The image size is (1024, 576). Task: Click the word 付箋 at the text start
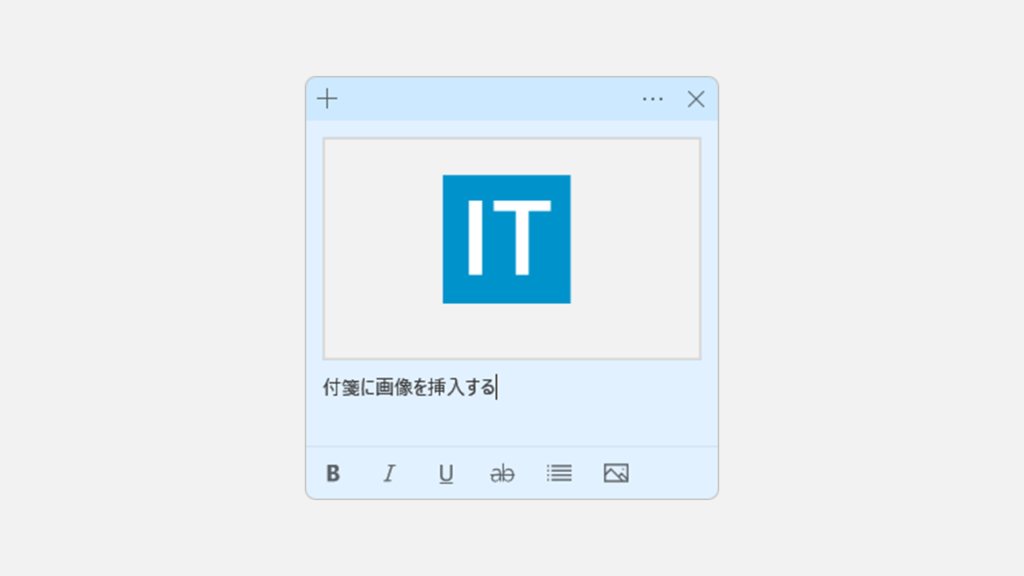pos(340,387)
